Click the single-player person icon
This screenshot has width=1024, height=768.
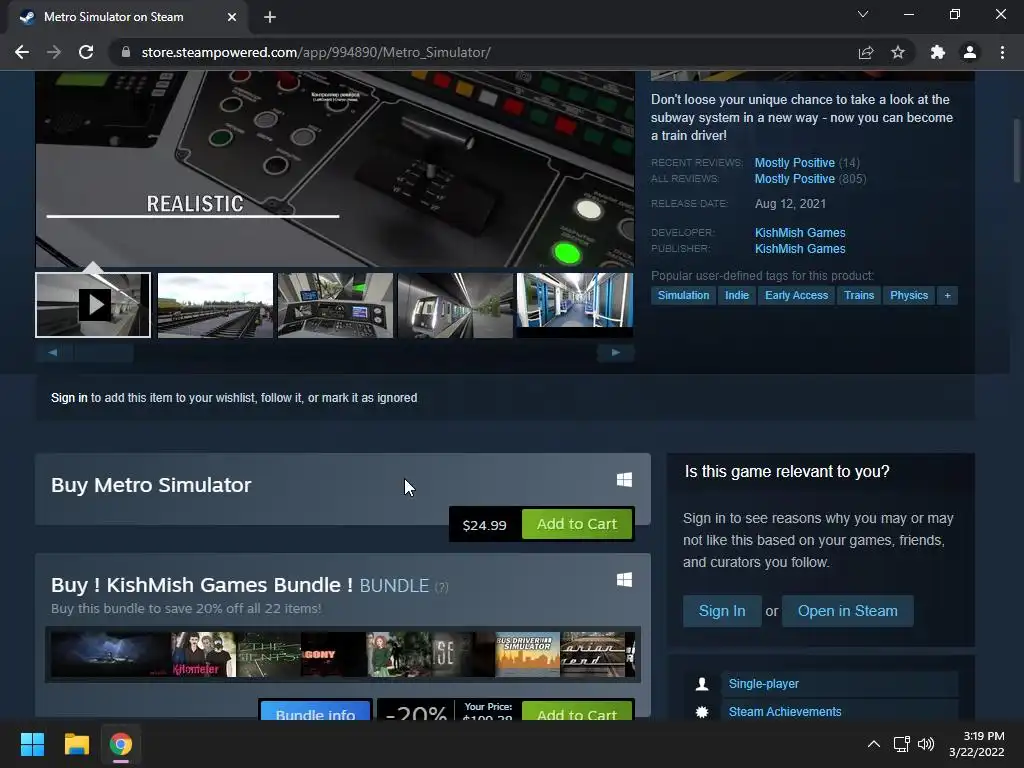click(702, 684)
